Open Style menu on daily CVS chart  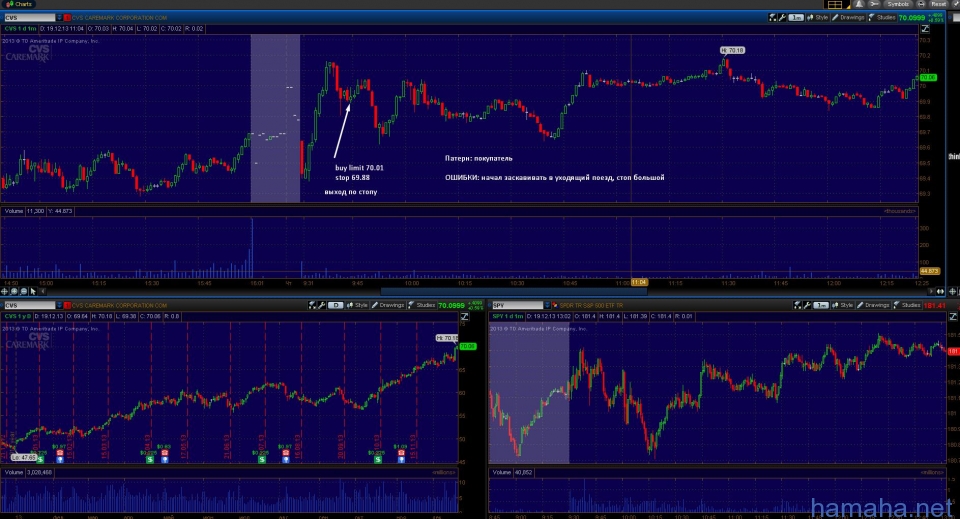coord(357,305)
